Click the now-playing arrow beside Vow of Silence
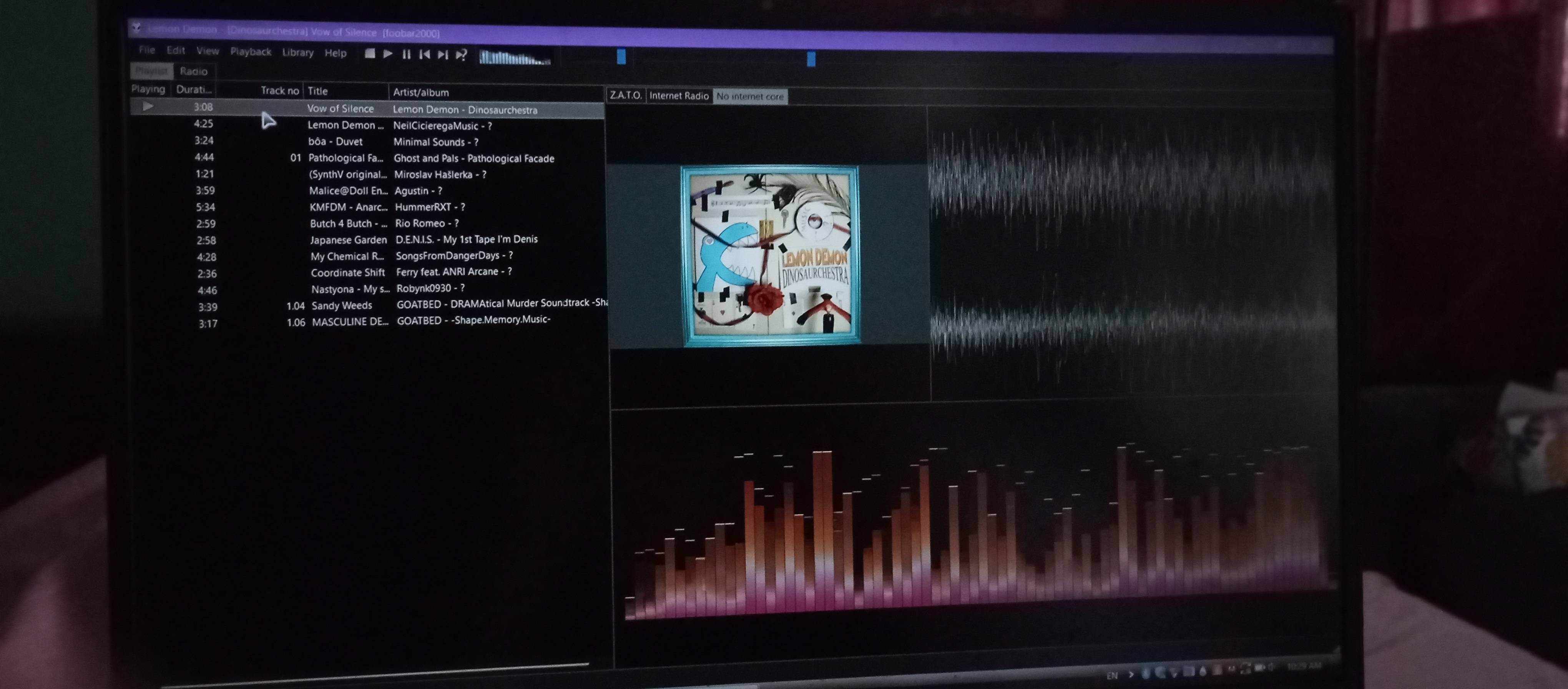Screen dimensions: 1568x689 click(148, 106)
